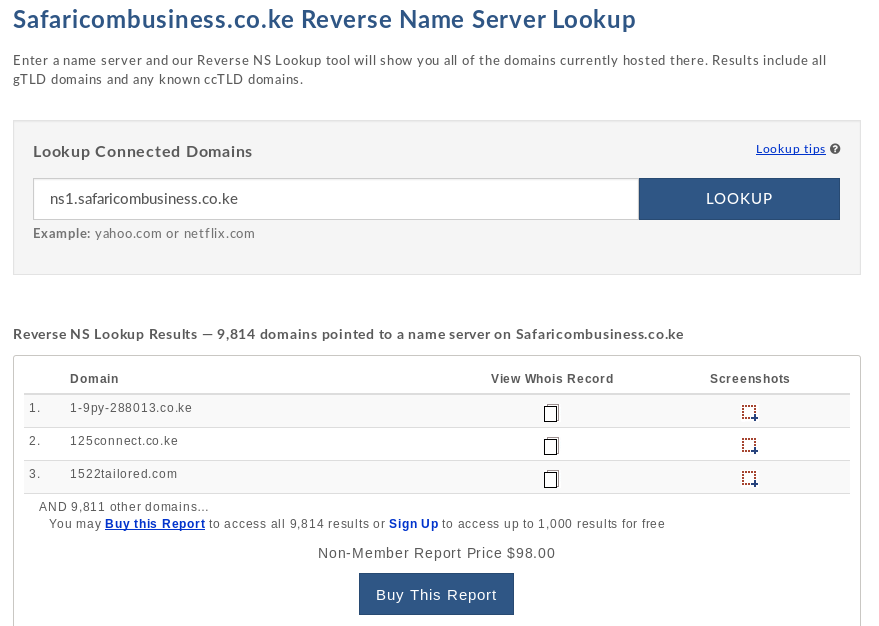Open Whois record for 1522tailored.com
The image size is (879, 626).
point(551,479)
